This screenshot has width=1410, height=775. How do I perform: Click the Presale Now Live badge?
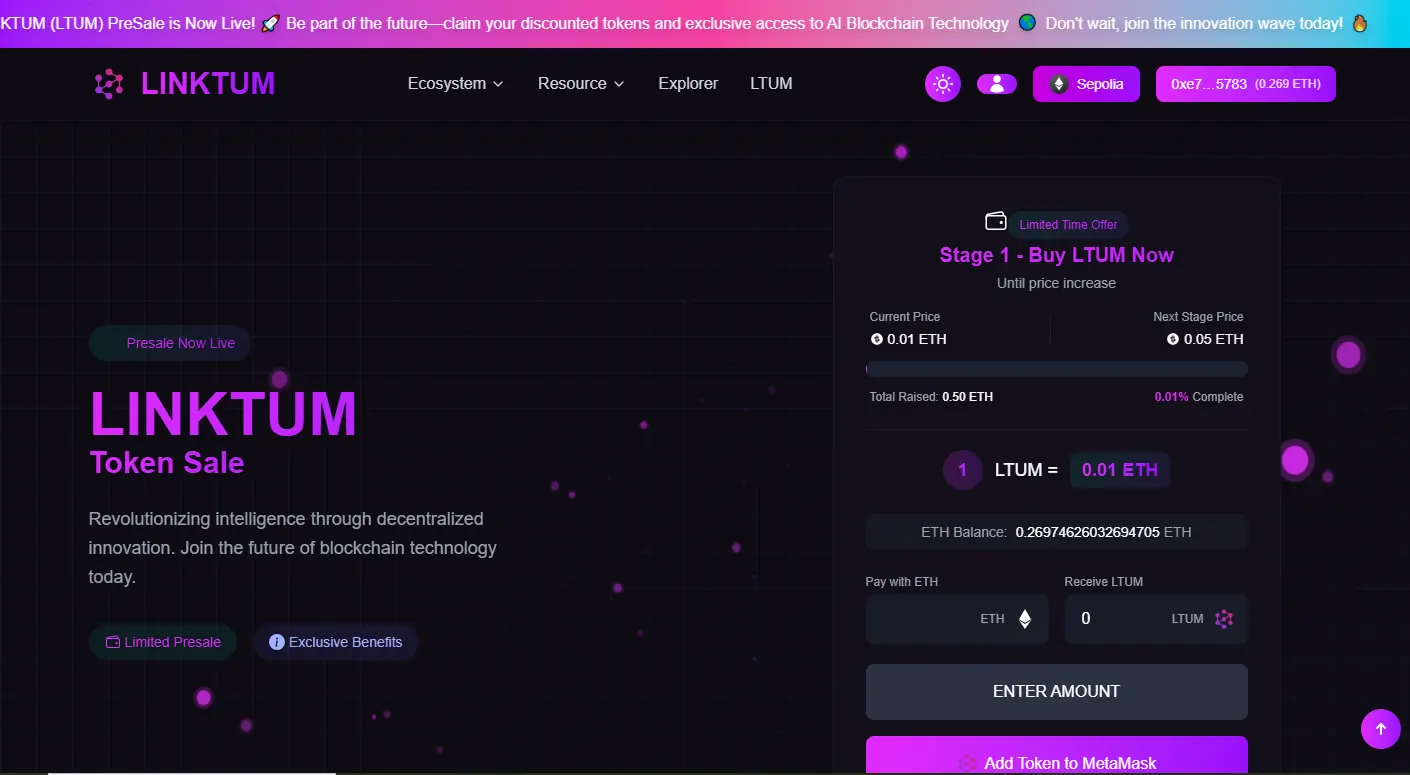[x=170, y=343]
